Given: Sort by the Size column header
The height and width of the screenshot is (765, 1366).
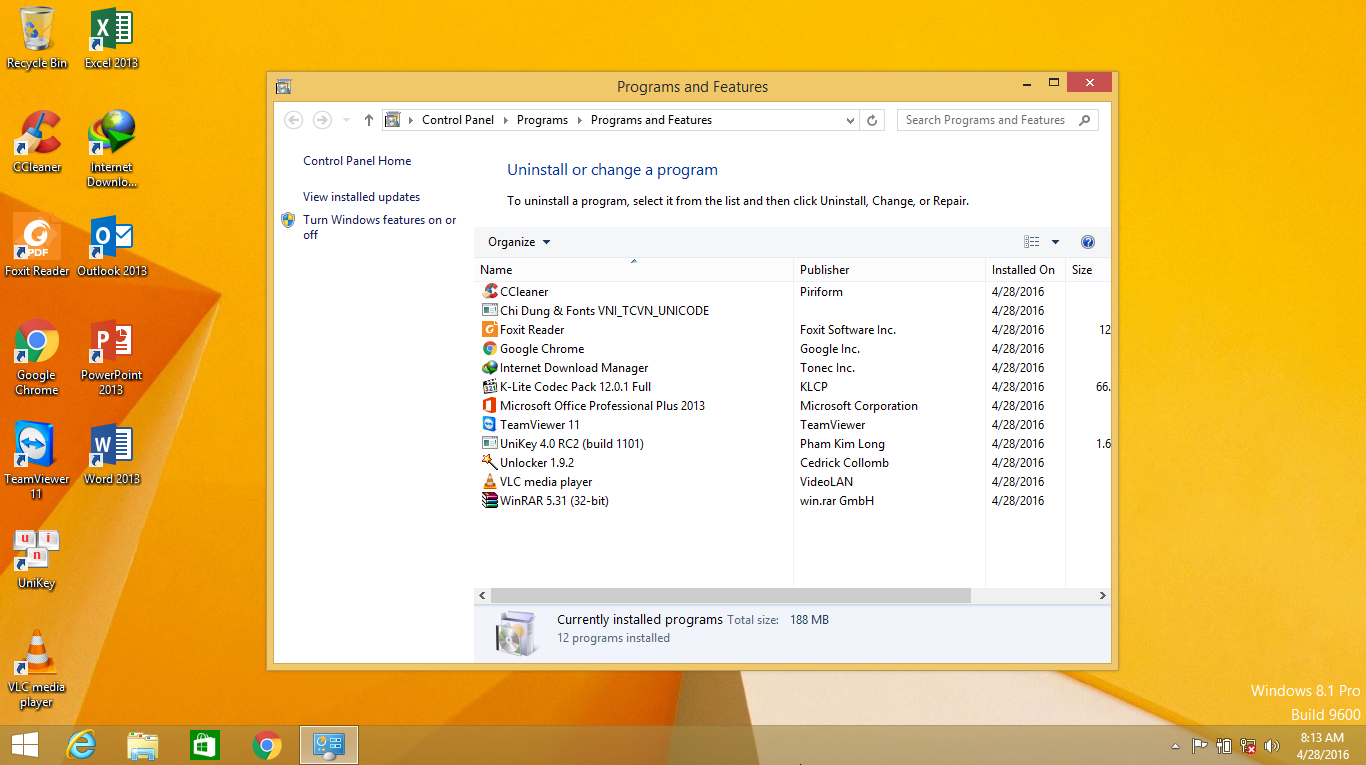Looking at the screenshot, I should click(1087, 270).
